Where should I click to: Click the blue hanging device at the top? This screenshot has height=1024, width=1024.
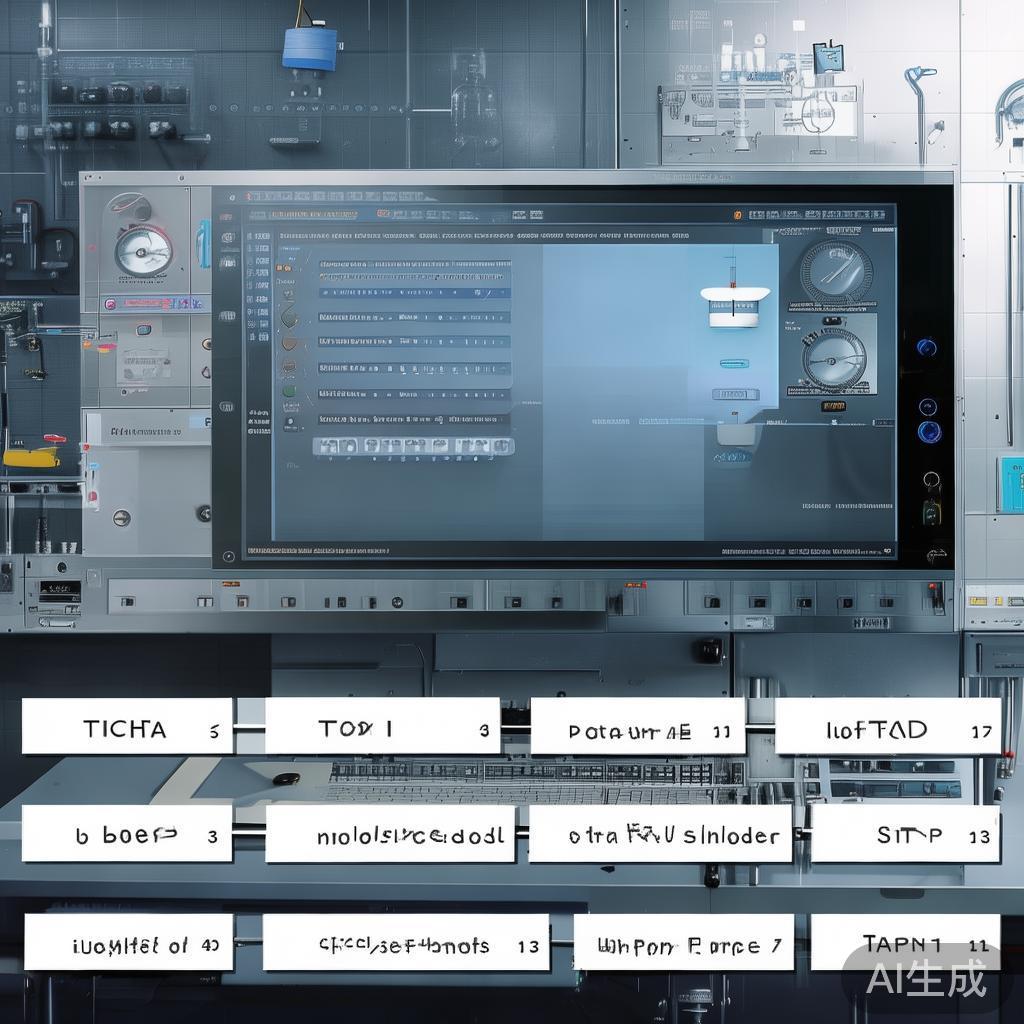point(309,47)
